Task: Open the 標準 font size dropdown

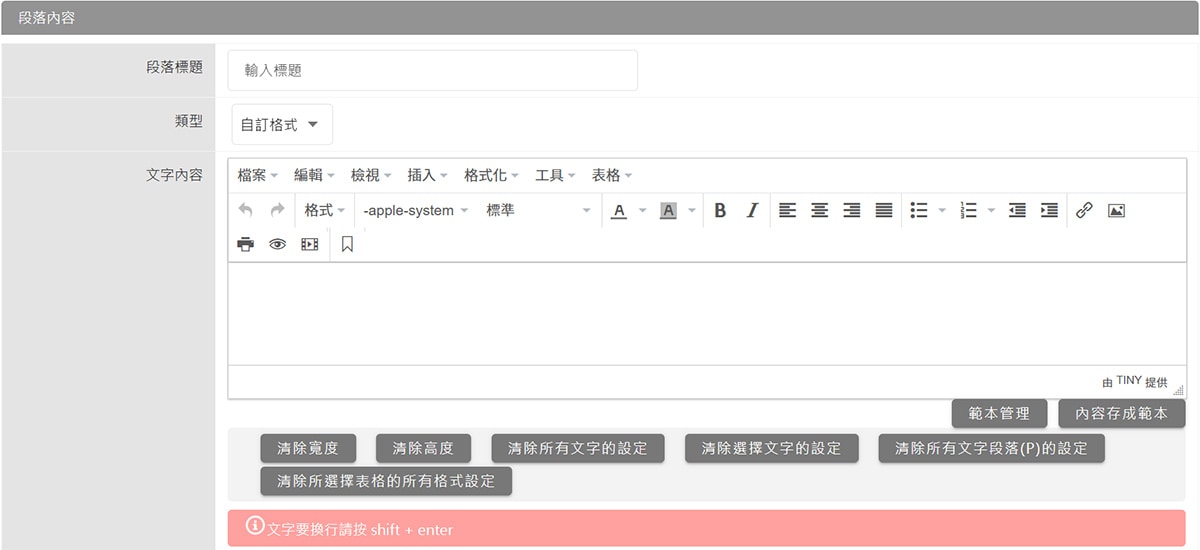Action: pyautogui.click(x=538, y=211)
